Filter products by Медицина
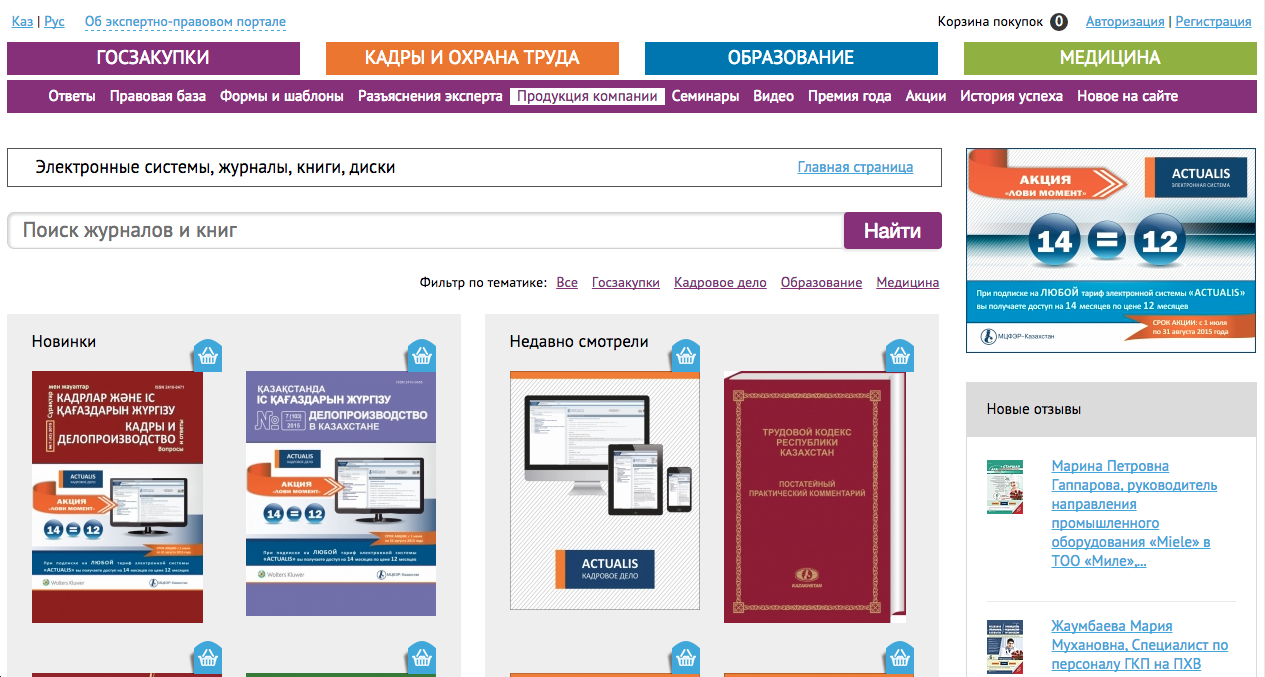The width and height of the screenshot is (1265, 677). coord(908,282)
